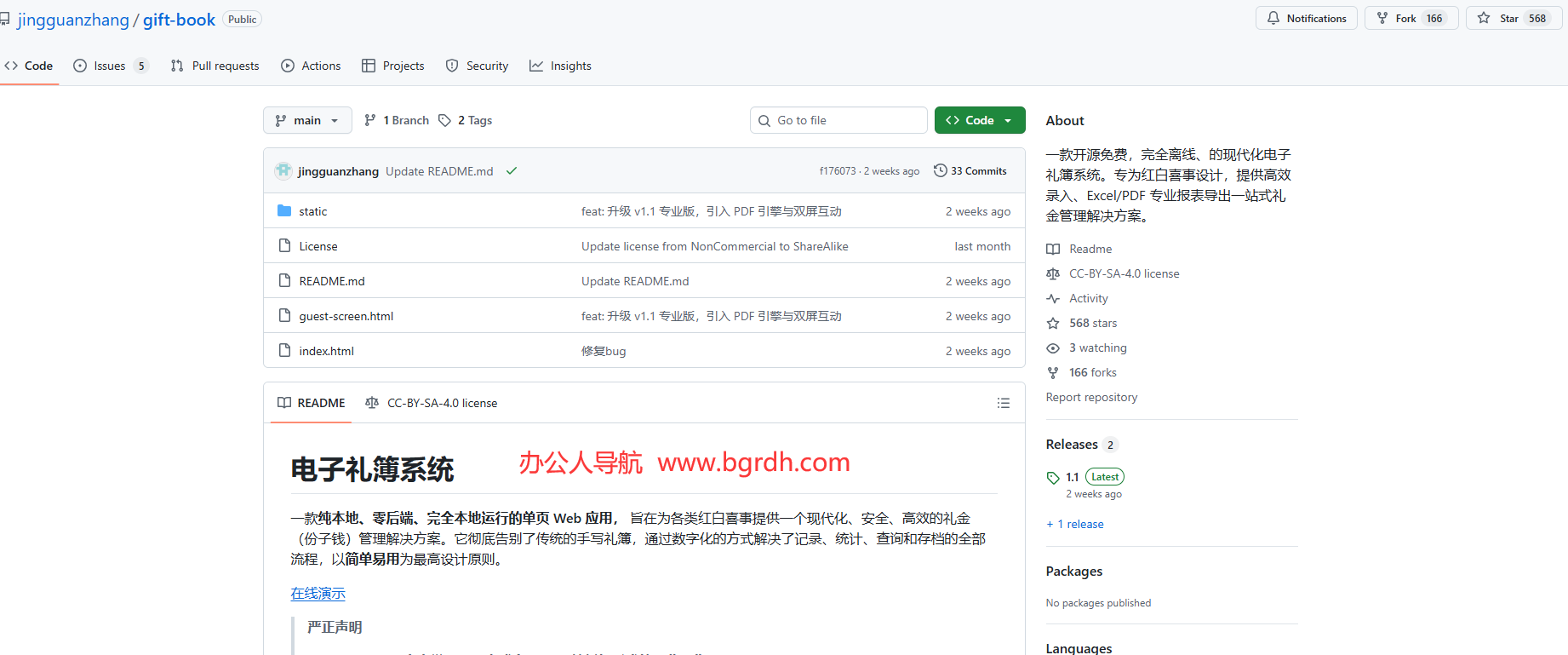Select the CC-BY-SA-4.0 license tab
This screenshot has width=1568, height=655.
[432, 403]
